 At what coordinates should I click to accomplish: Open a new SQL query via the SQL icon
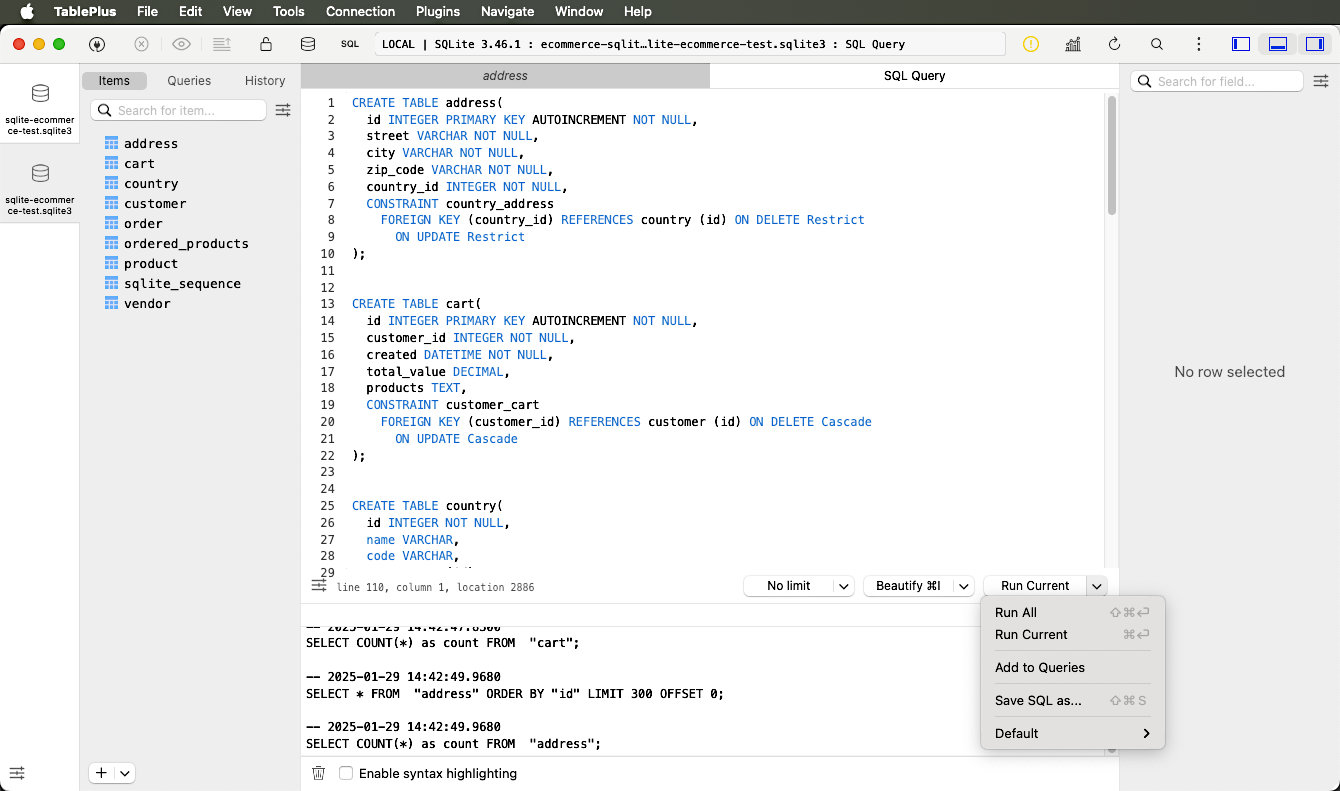point(349,44)
